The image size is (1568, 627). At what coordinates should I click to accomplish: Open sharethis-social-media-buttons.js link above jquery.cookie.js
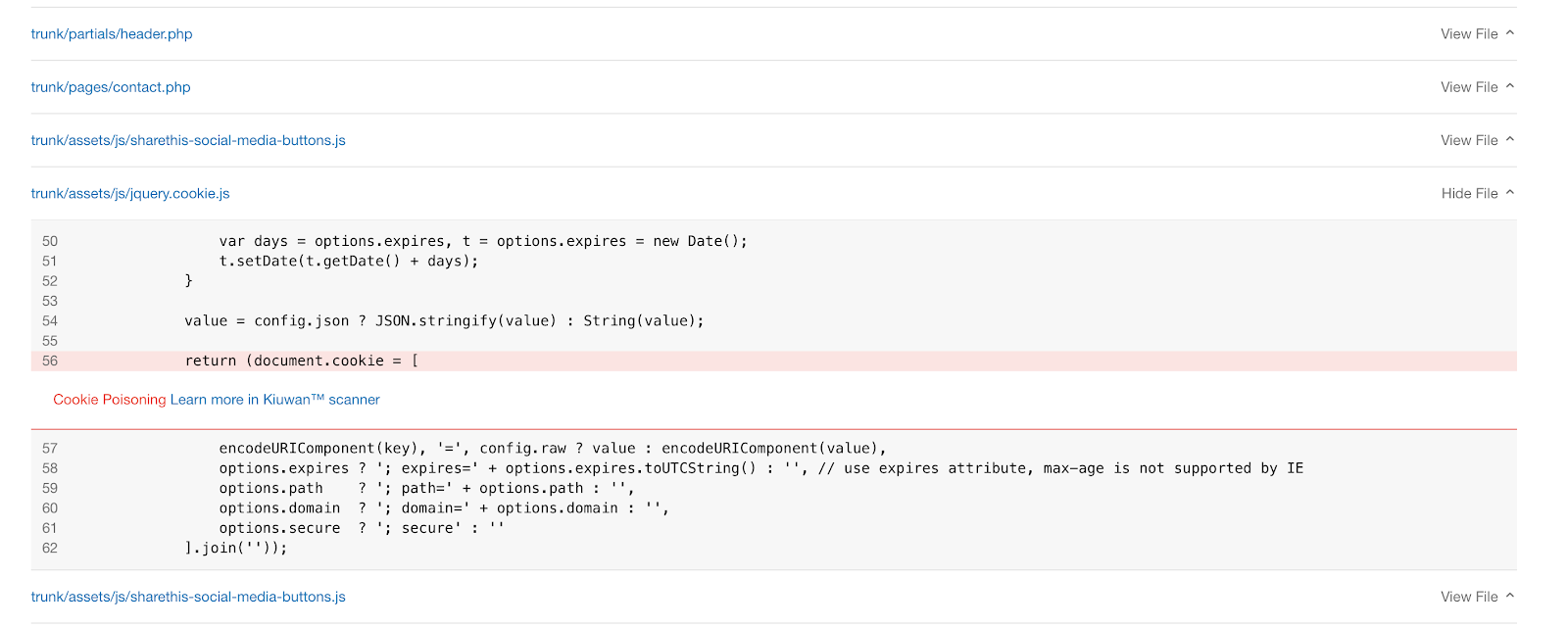tap(188, 140)
